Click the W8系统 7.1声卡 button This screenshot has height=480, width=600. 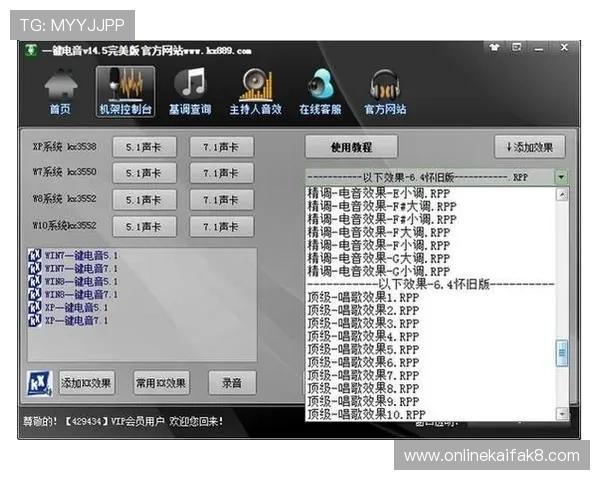221,200
